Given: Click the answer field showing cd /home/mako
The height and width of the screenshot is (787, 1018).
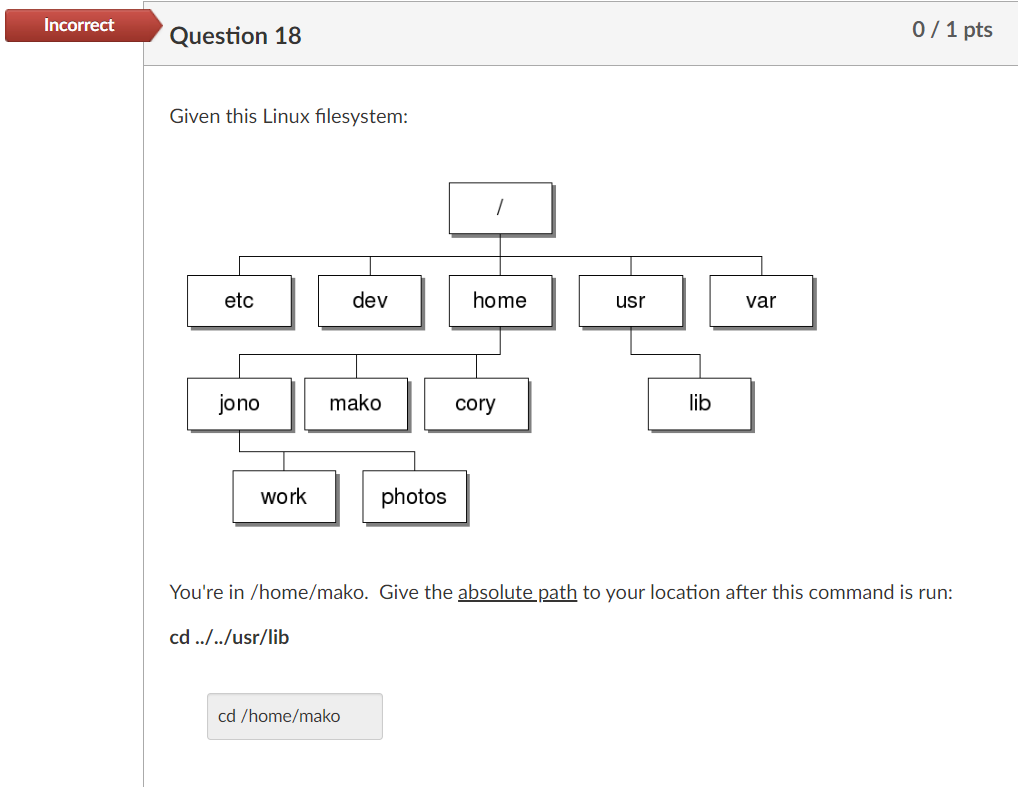Looking at the screenshot, I should pyautogui.click(x=294, y=716).
